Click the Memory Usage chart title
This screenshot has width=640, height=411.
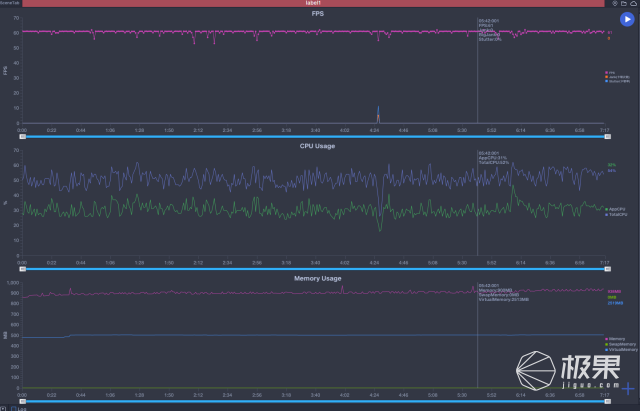[x=318, y=276]
